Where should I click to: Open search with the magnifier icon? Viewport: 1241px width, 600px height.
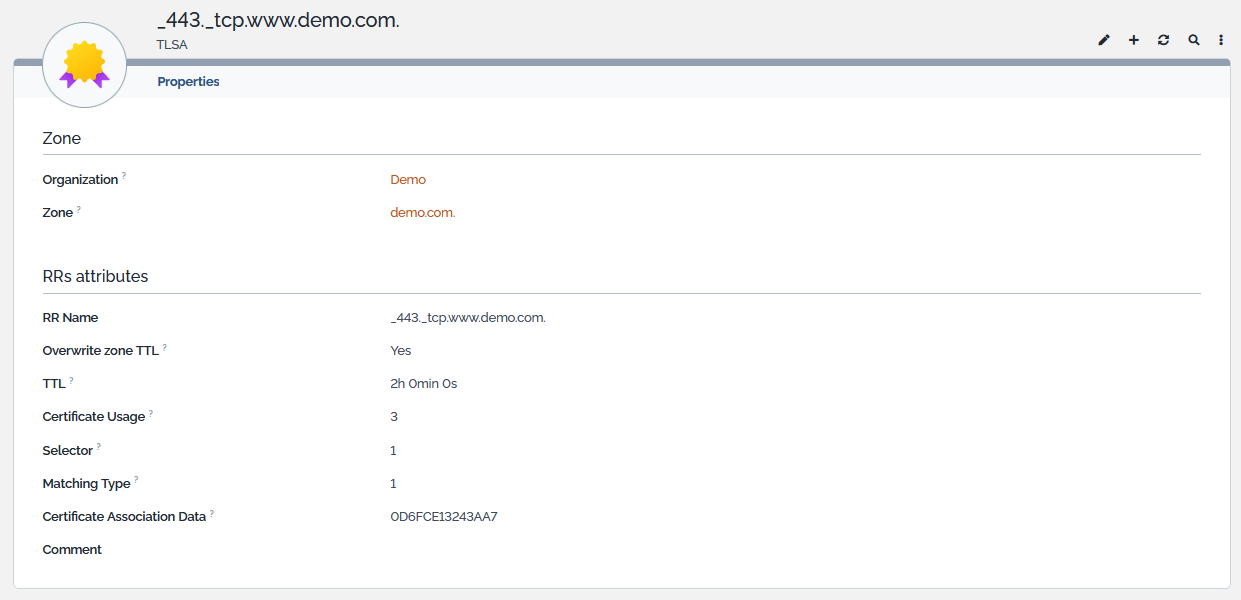click(x=1193, y=40)
